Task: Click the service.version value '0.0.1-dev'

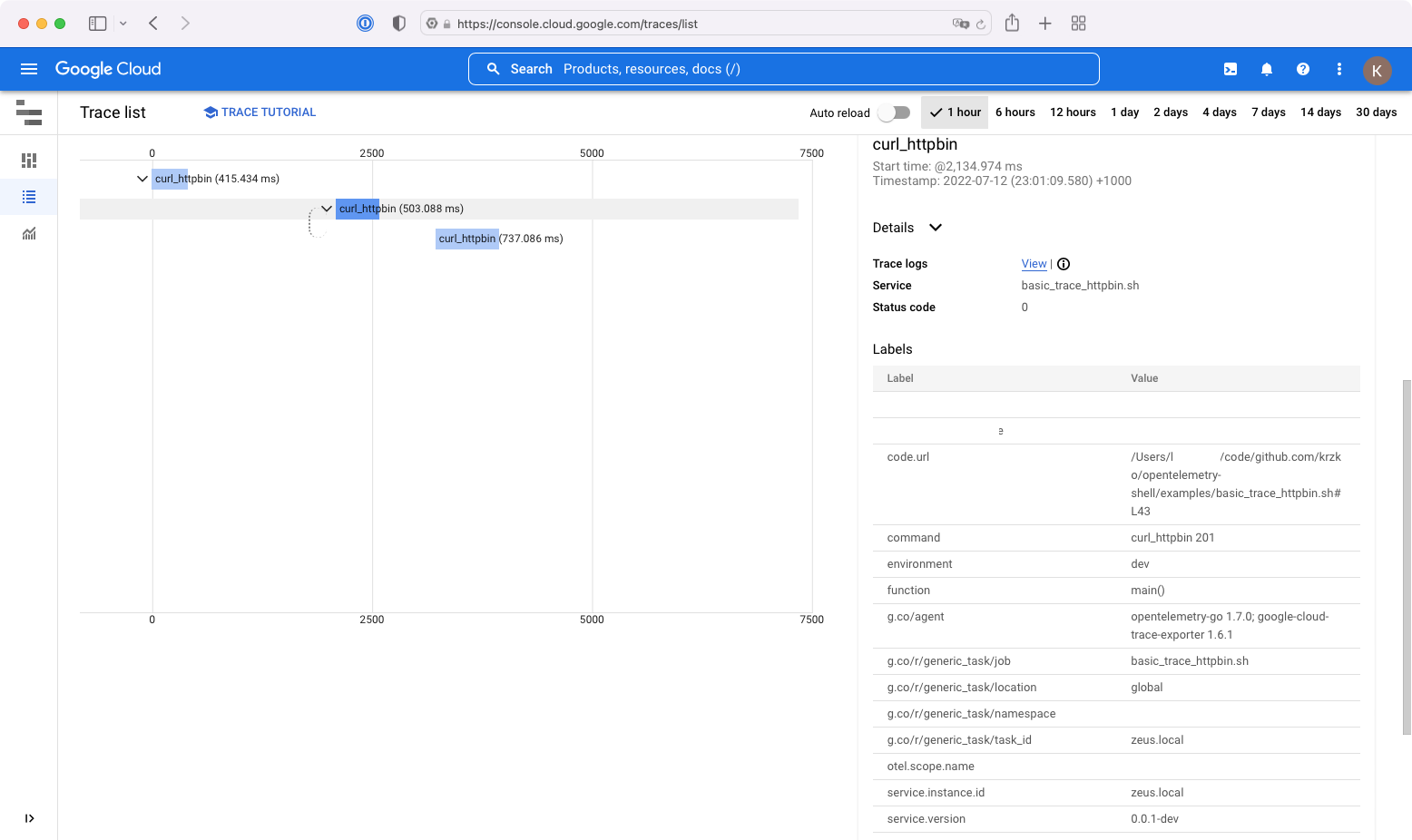Action: 1154,819
